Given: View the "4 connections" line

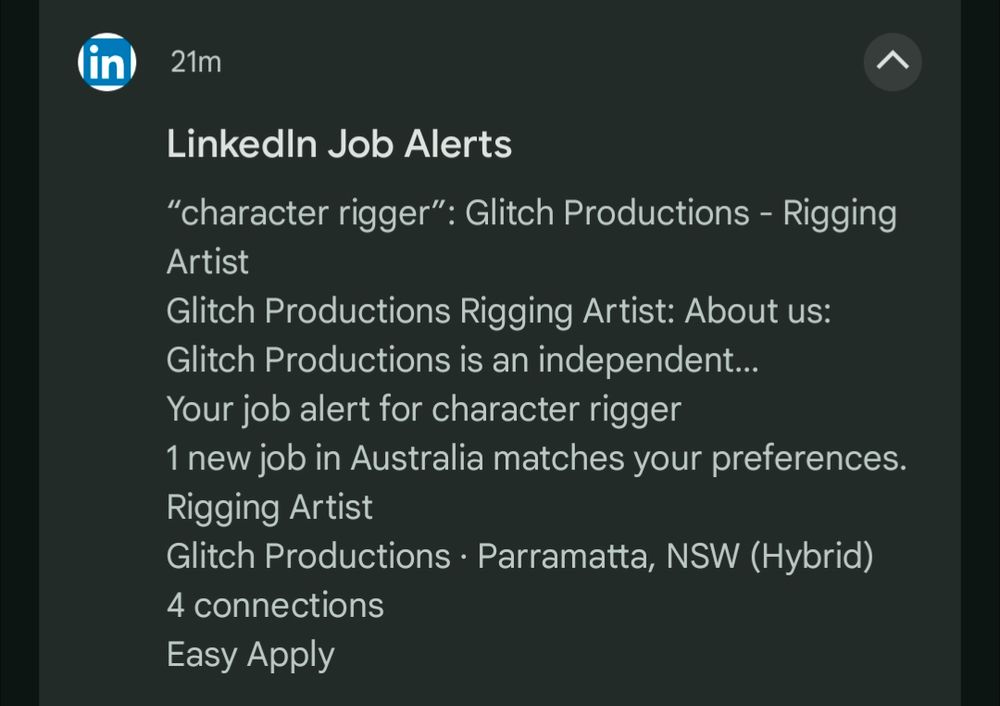Looking at the screenshot, I should [275, 605].
